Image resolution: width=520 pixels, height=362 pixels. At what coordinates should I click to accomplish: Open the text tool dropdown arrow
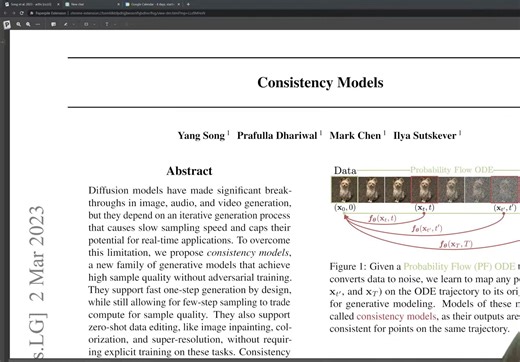(115, 24)
